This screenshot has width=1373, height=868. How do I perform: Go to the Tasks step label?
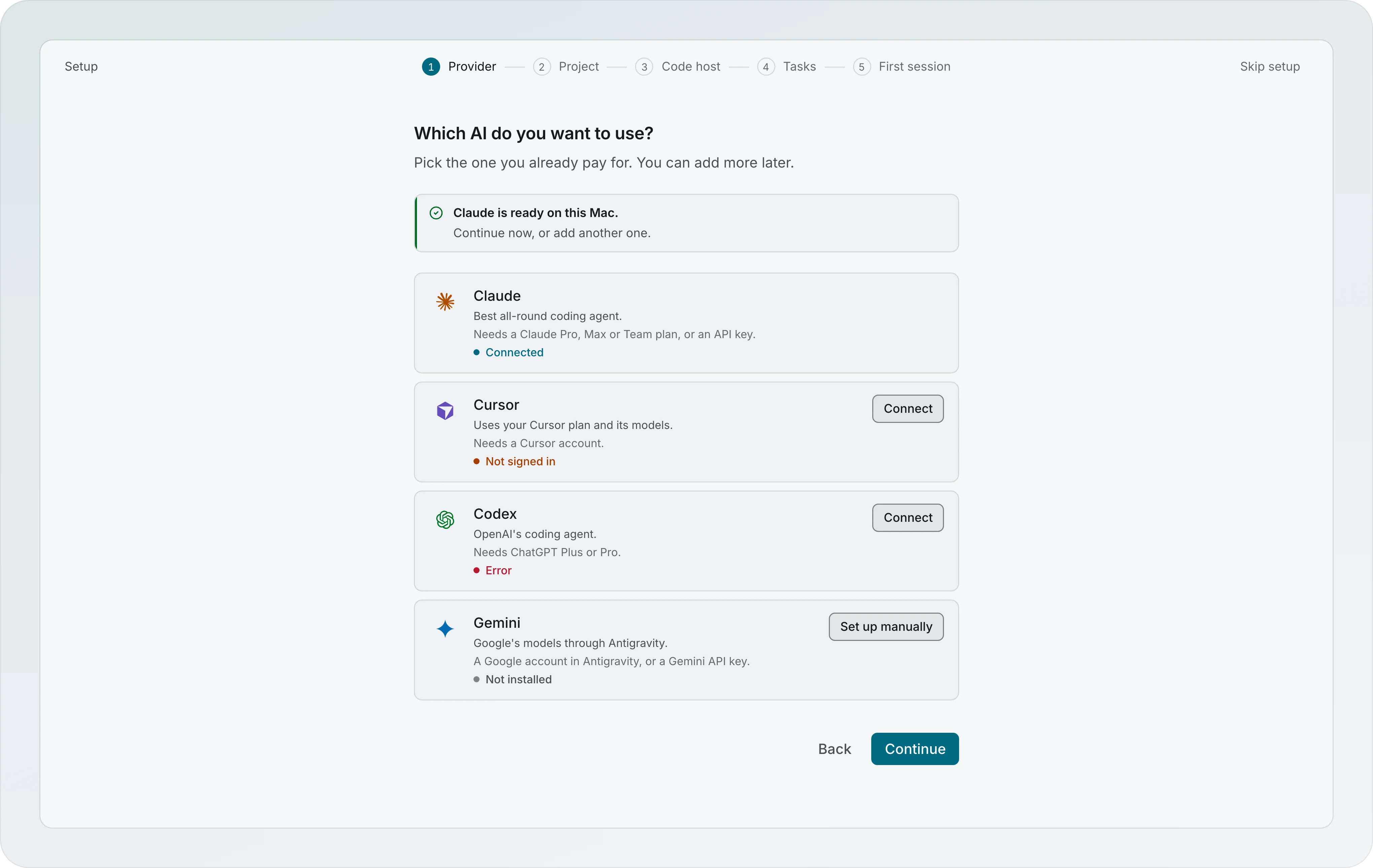tap(799, 67)
